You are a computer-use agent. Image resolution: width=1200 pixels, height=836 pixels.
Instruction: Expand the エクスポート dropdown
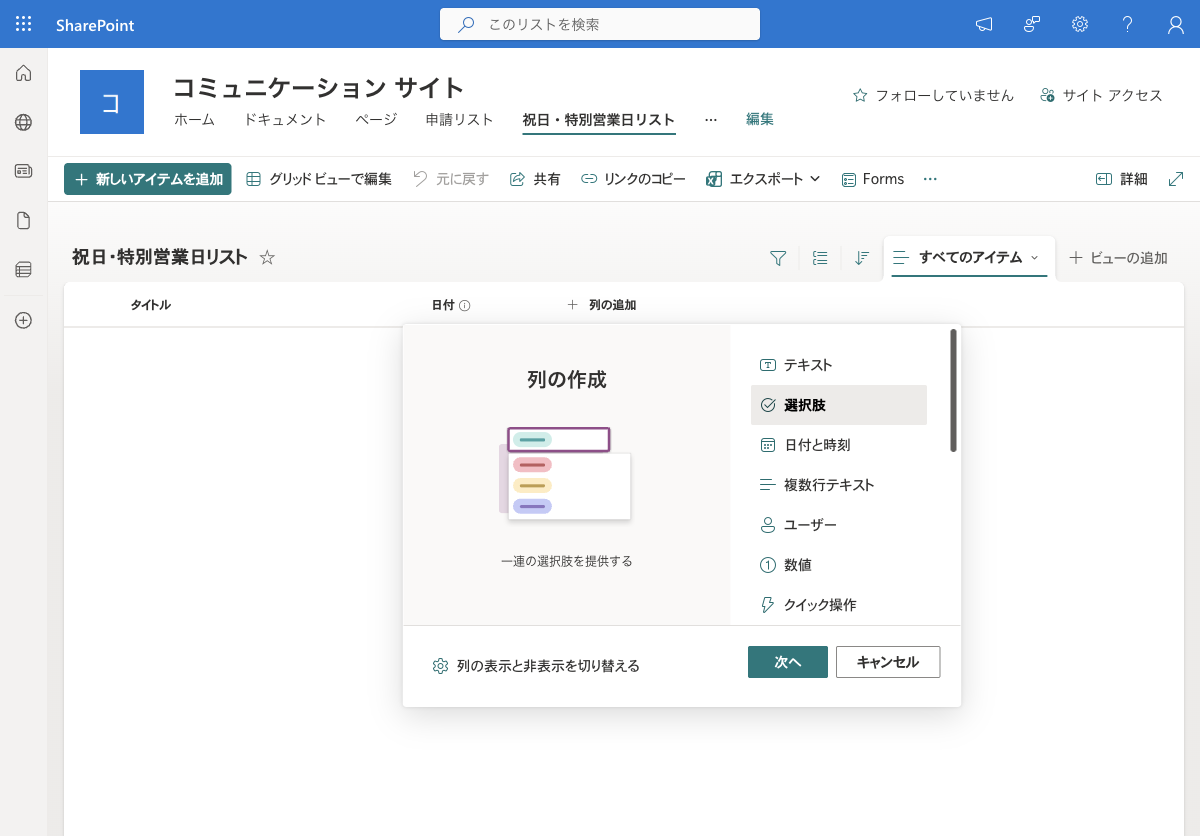click(763, 179)
